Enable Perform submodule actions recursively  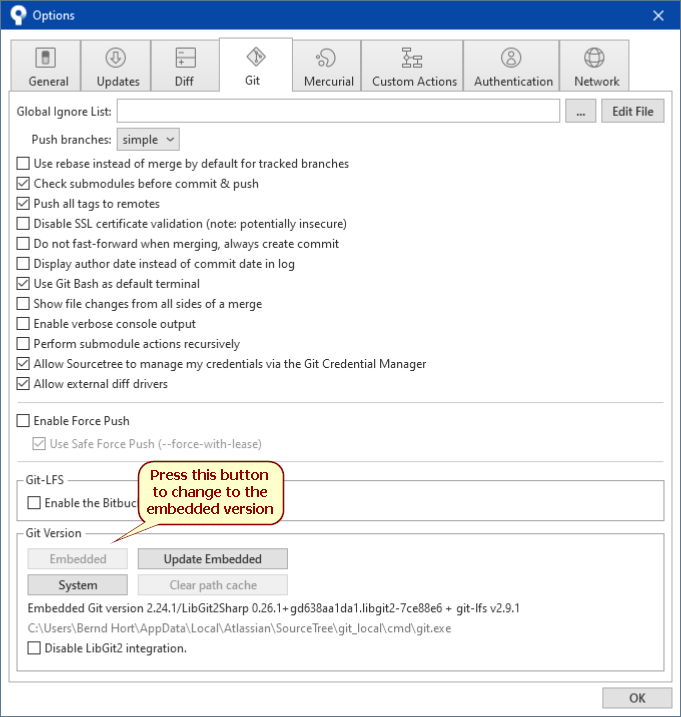[x=23, y=344]
